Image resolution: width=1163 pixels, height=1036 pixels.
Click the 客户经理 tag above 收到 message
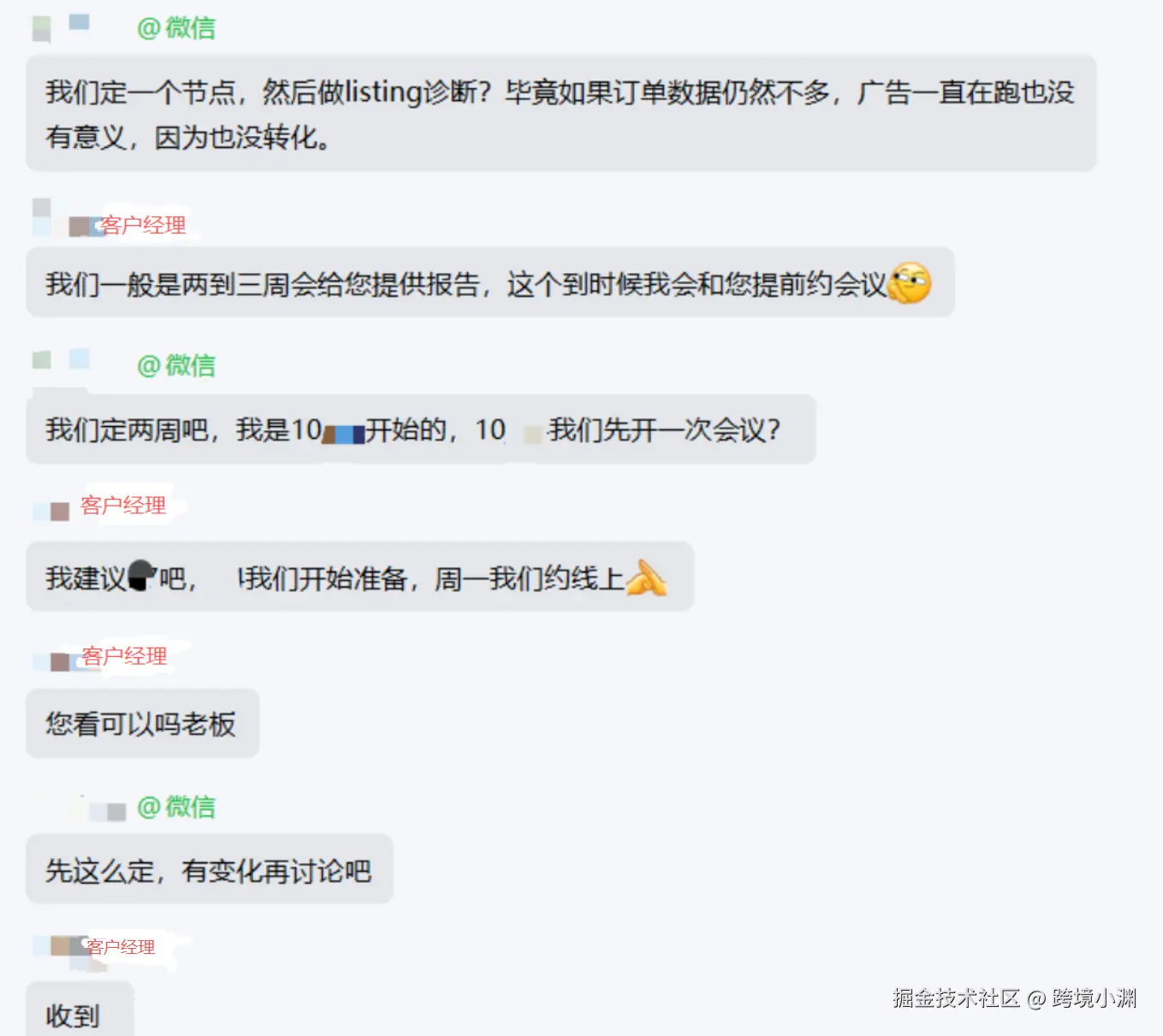point(121,947)
